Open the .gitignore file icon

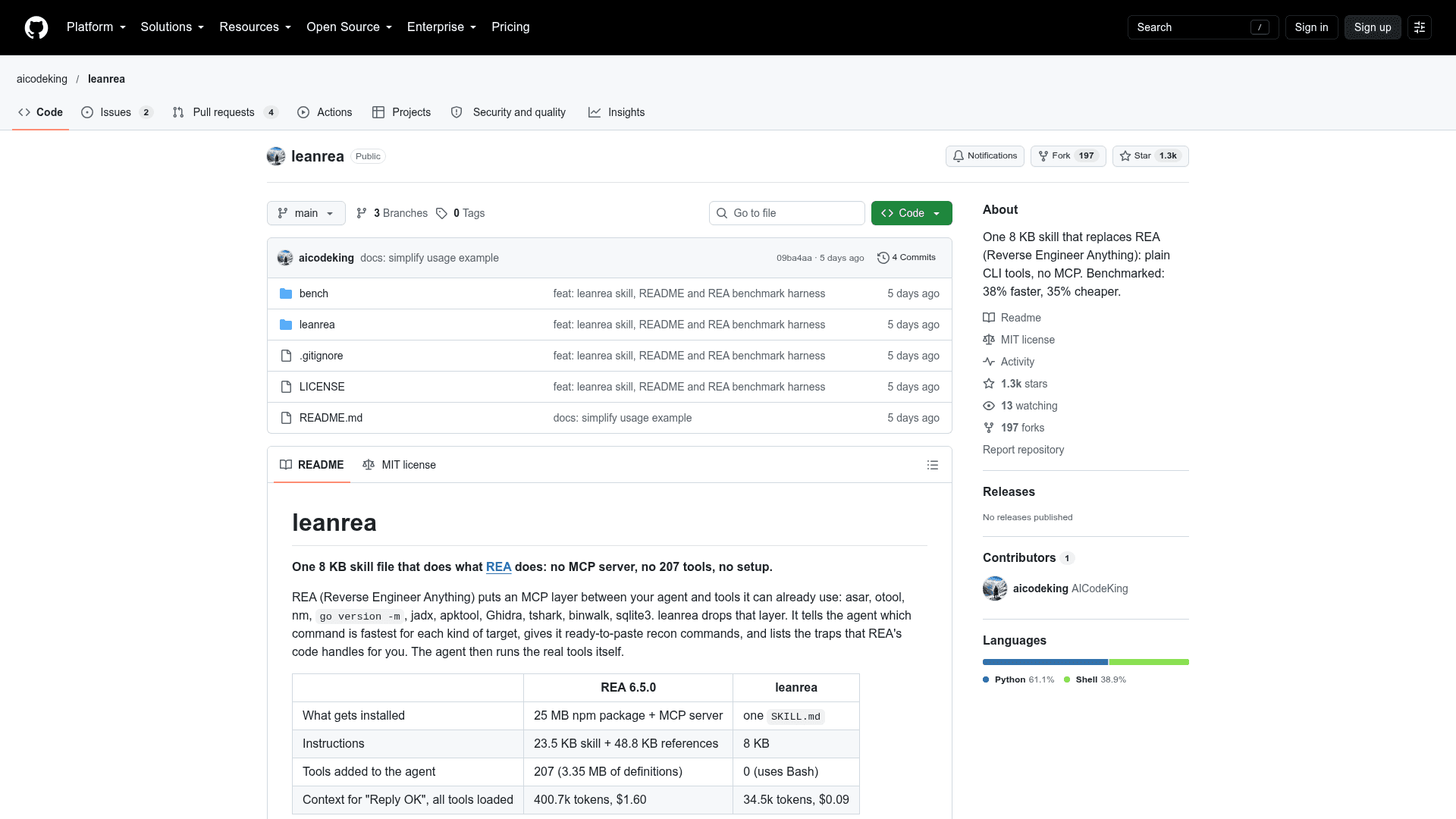(x=286, y=356)
